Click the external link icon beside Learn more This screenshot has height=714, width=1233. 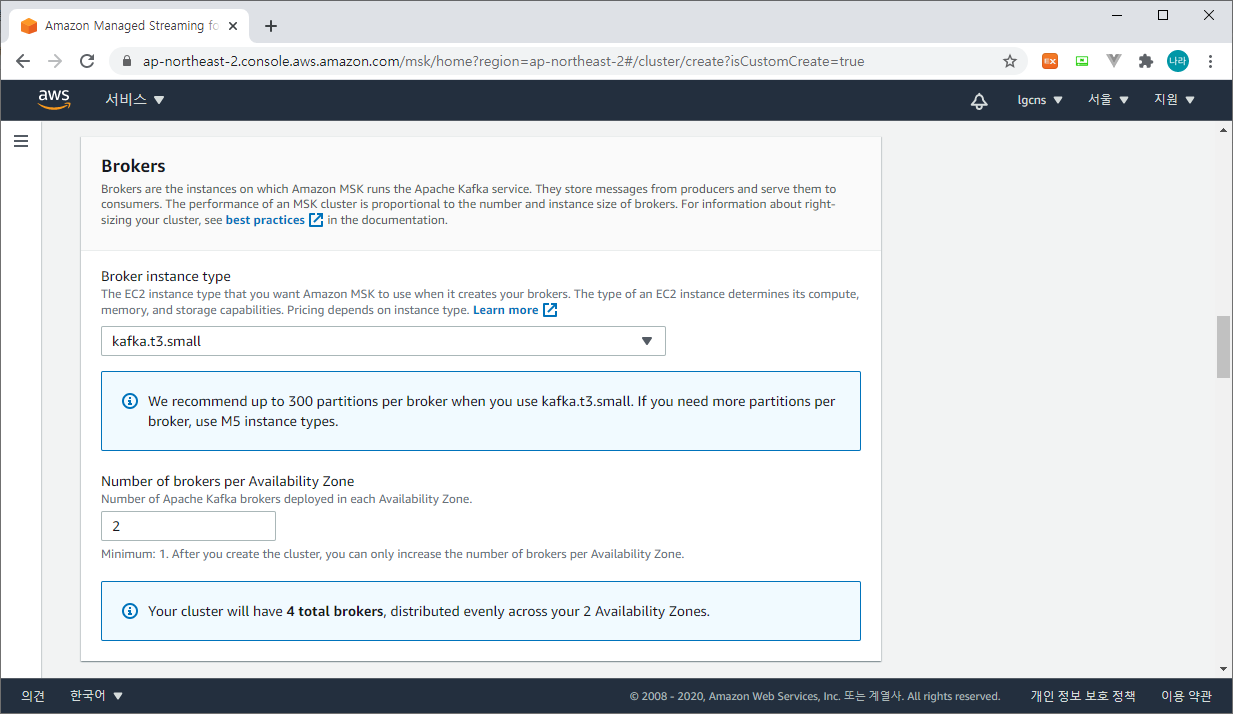[x=550, y=310]
